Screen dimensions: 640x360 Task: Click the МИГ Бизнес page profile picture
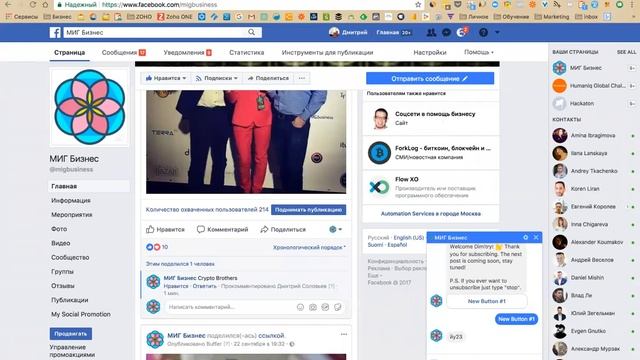[x=89, y=107]
